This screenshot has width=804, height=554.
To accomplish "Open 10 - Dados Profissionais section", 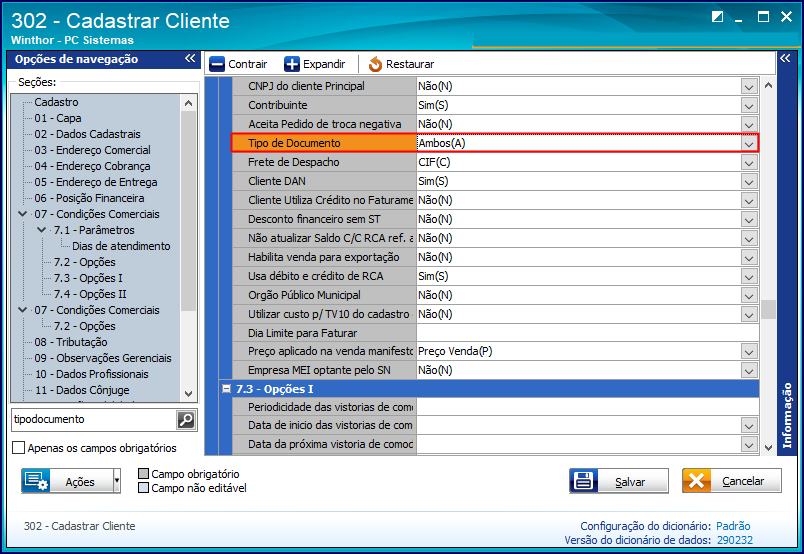I will point(92,373).
